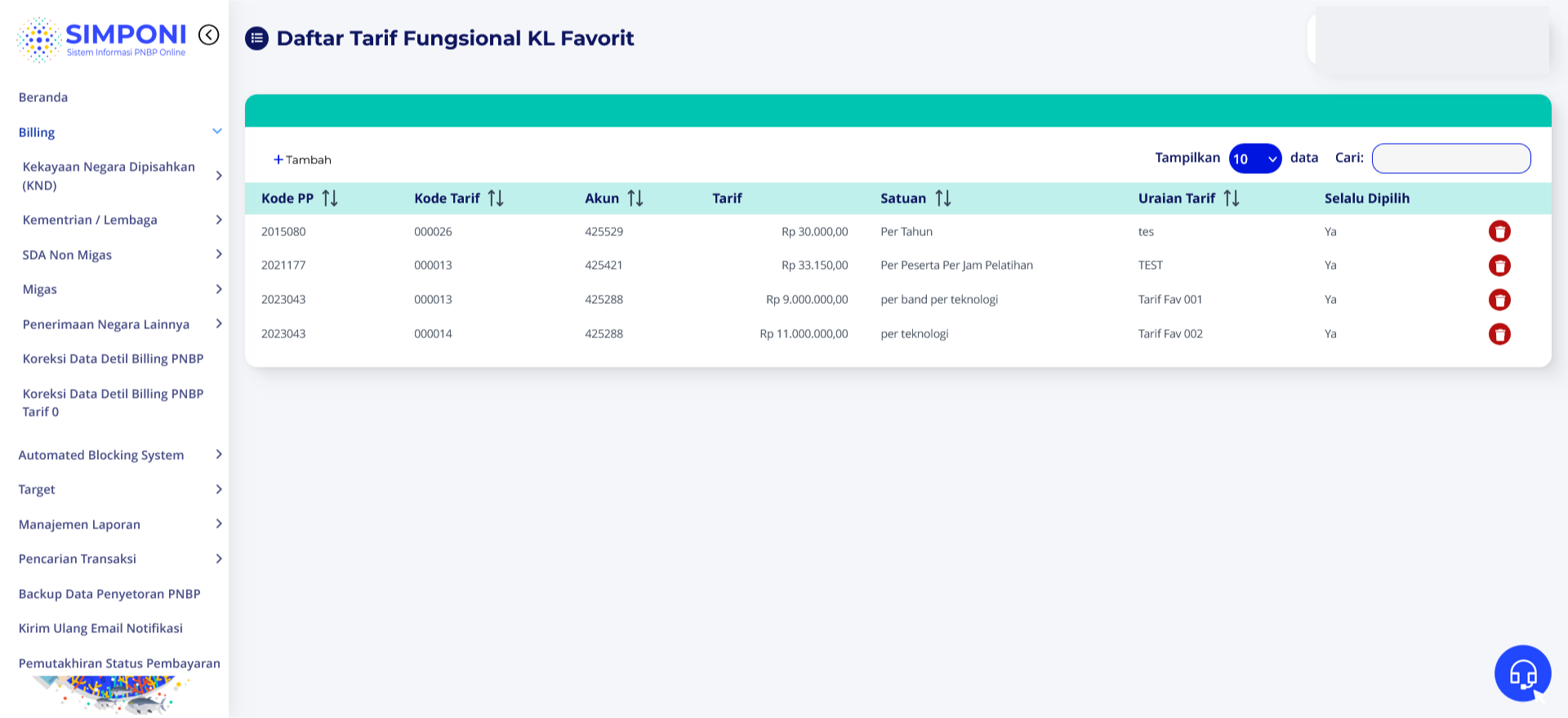
Task: Sort table by Satuan arrows
Action: click(x=943, y=198)
